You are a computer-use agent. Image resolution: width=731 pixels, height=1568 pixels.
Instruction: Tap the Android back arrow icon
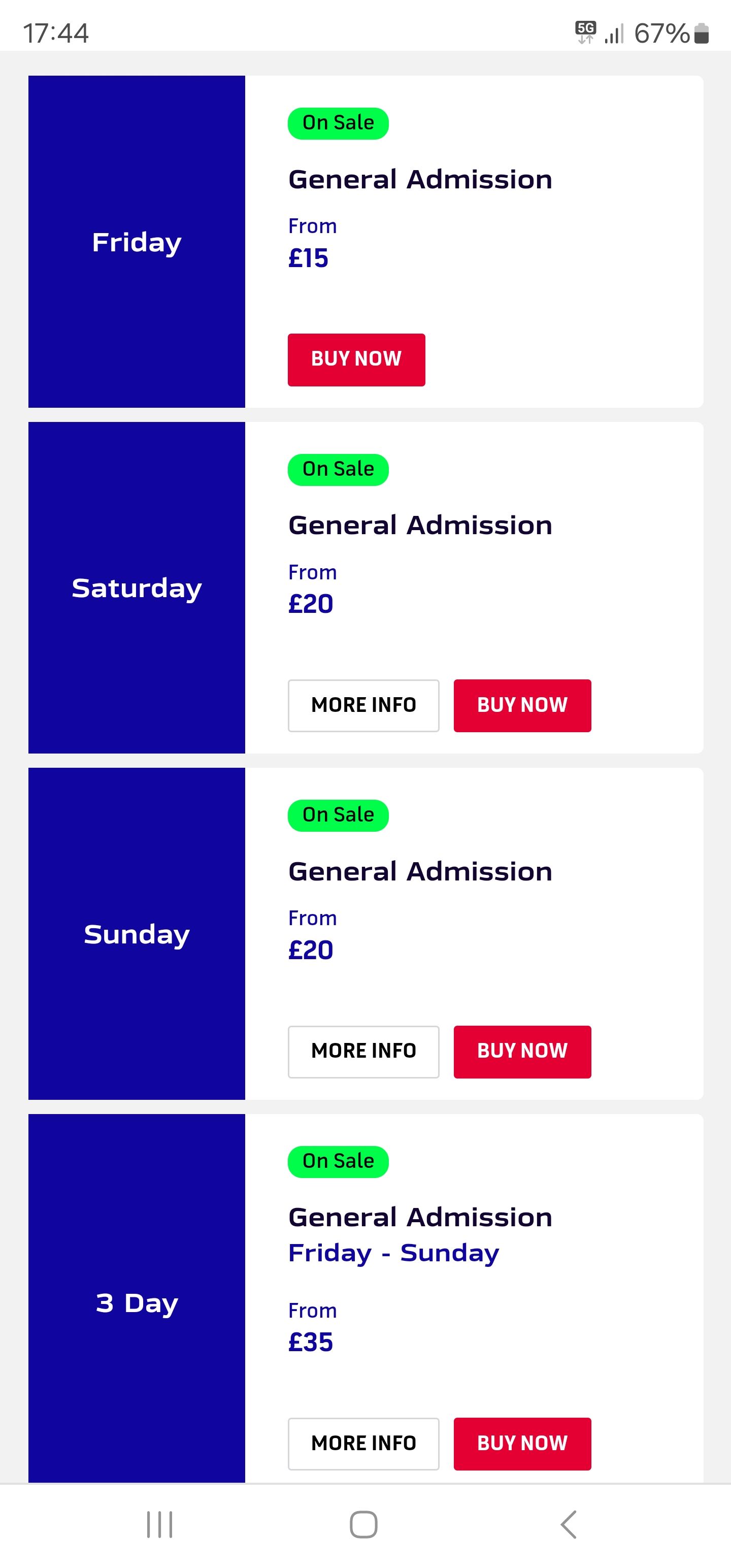point(569,1524)
